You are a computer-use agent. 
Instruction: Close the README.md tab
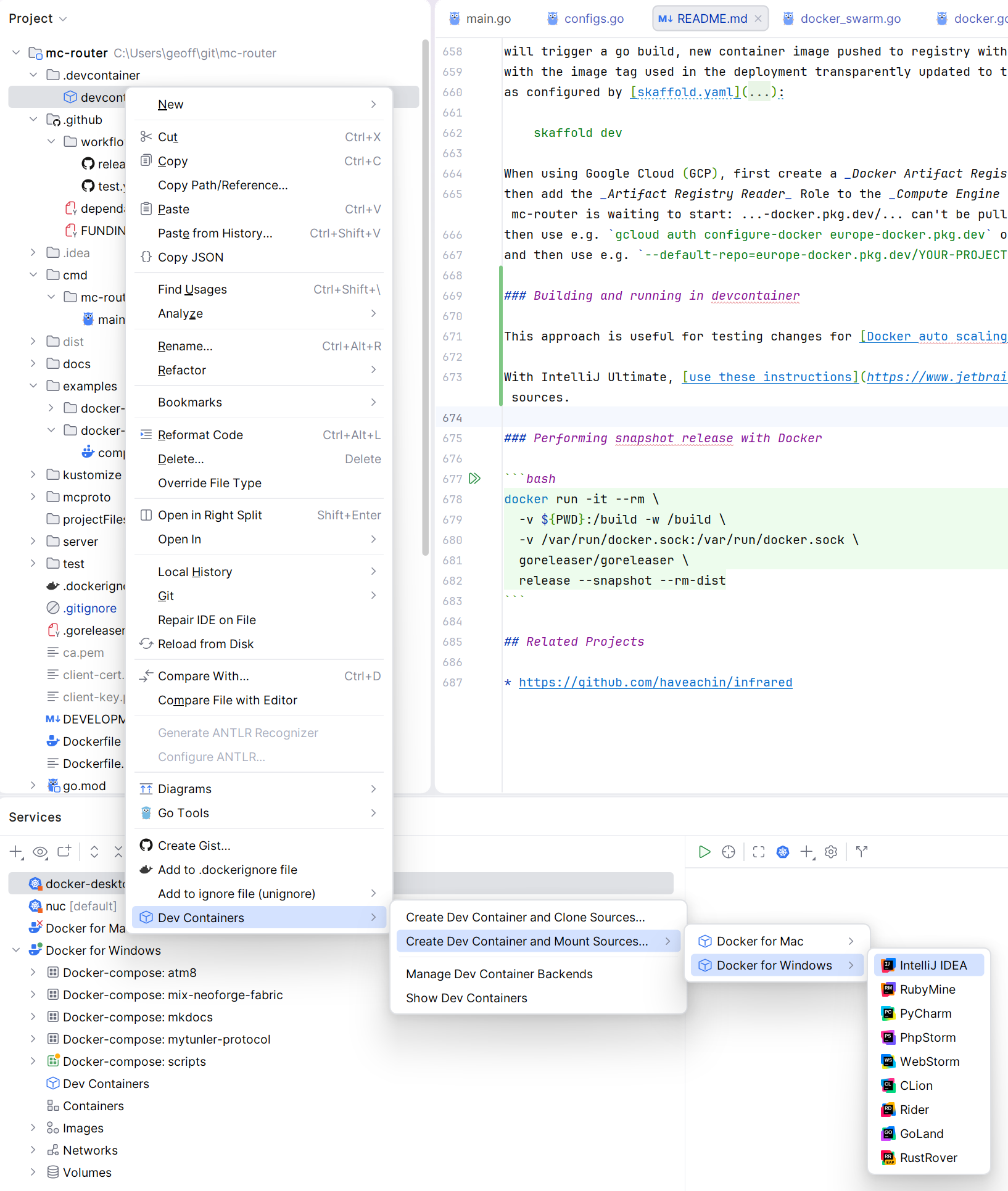758,19
